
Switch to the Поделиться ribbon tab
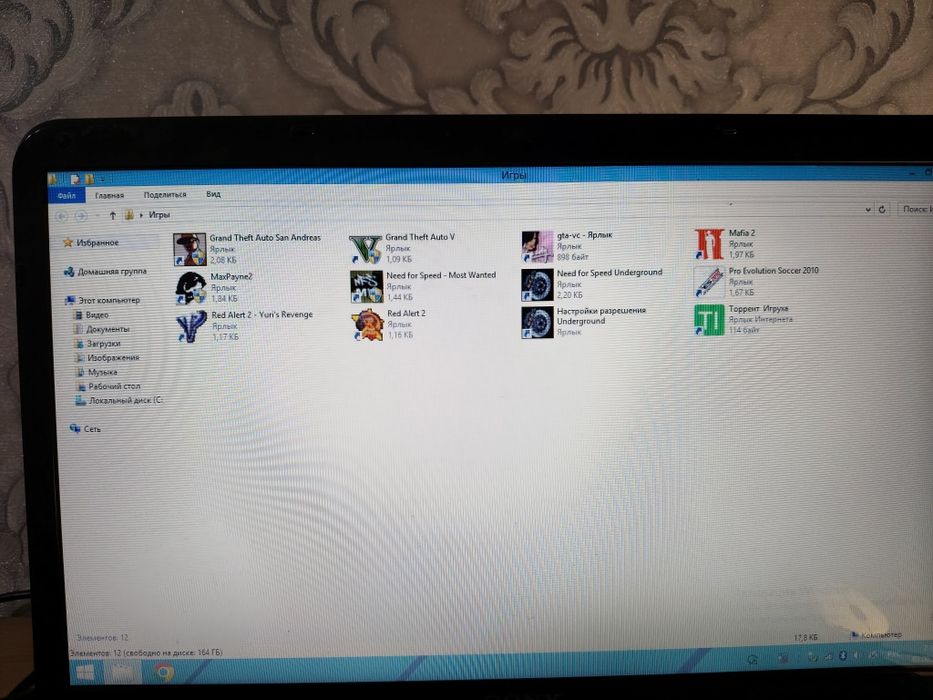[x=165, y=195]
